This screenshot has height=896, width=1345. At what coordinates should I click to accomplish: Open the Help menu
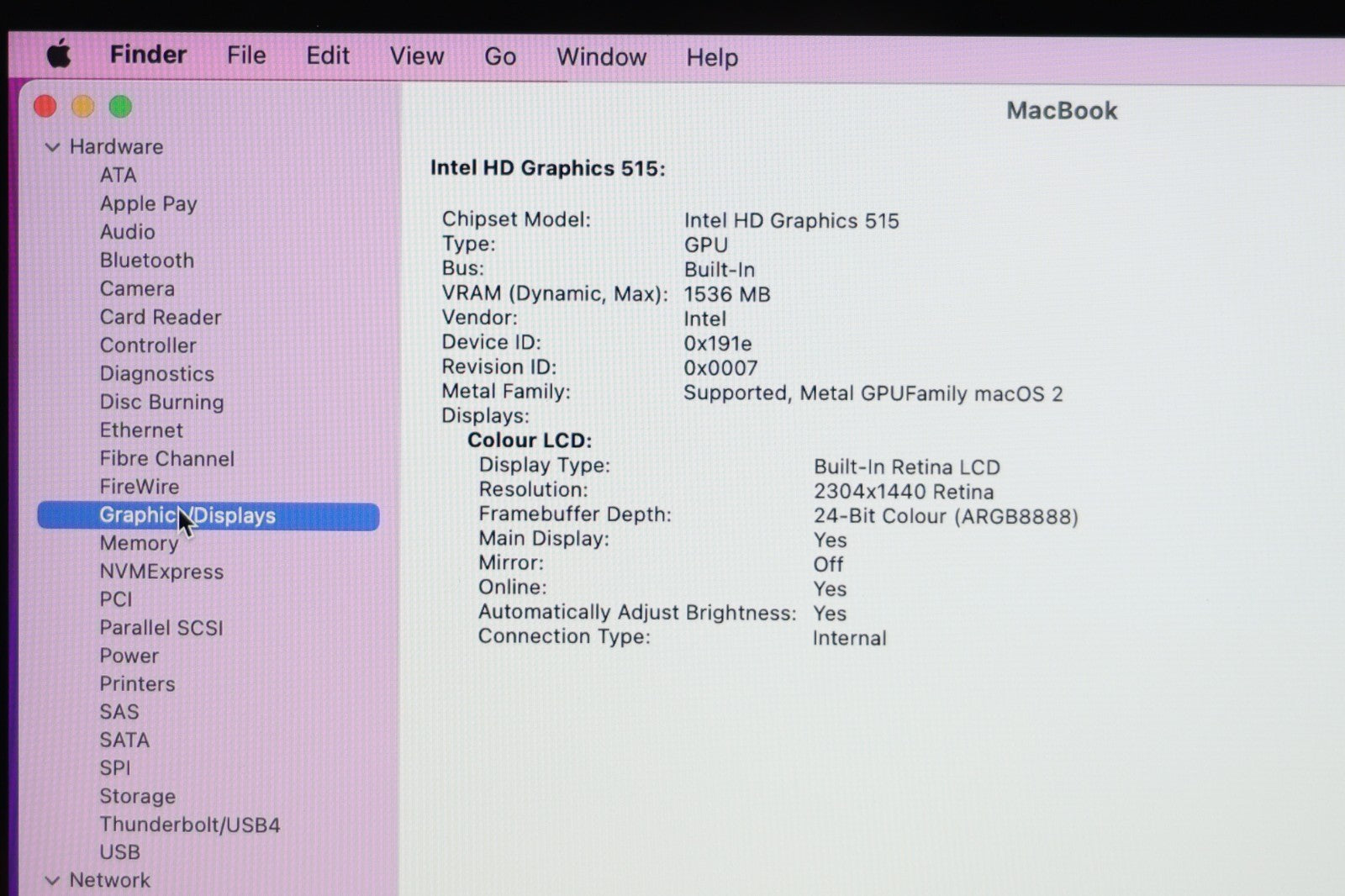(712, 57)
